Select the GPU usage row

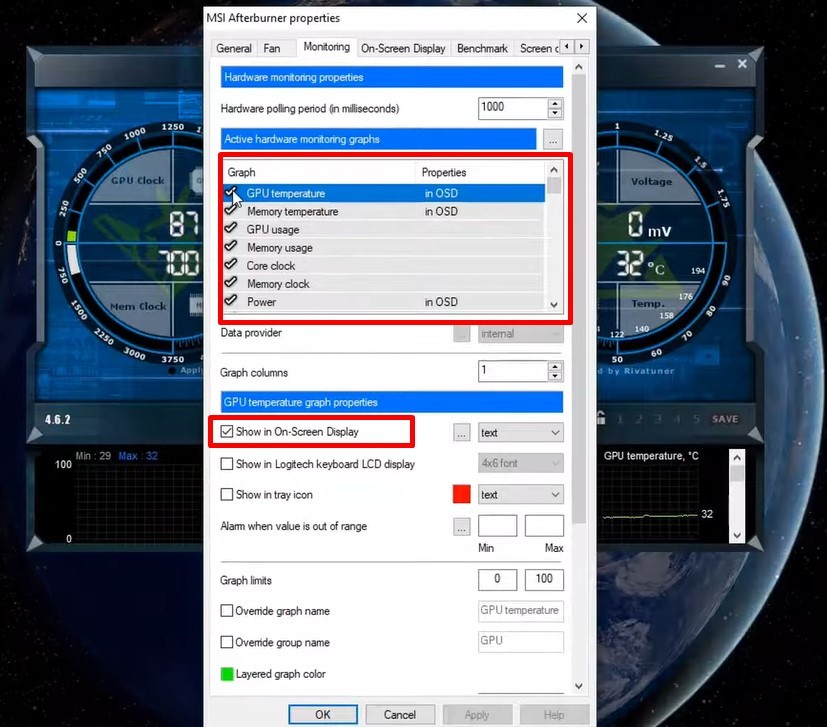[x=384, y=229]
